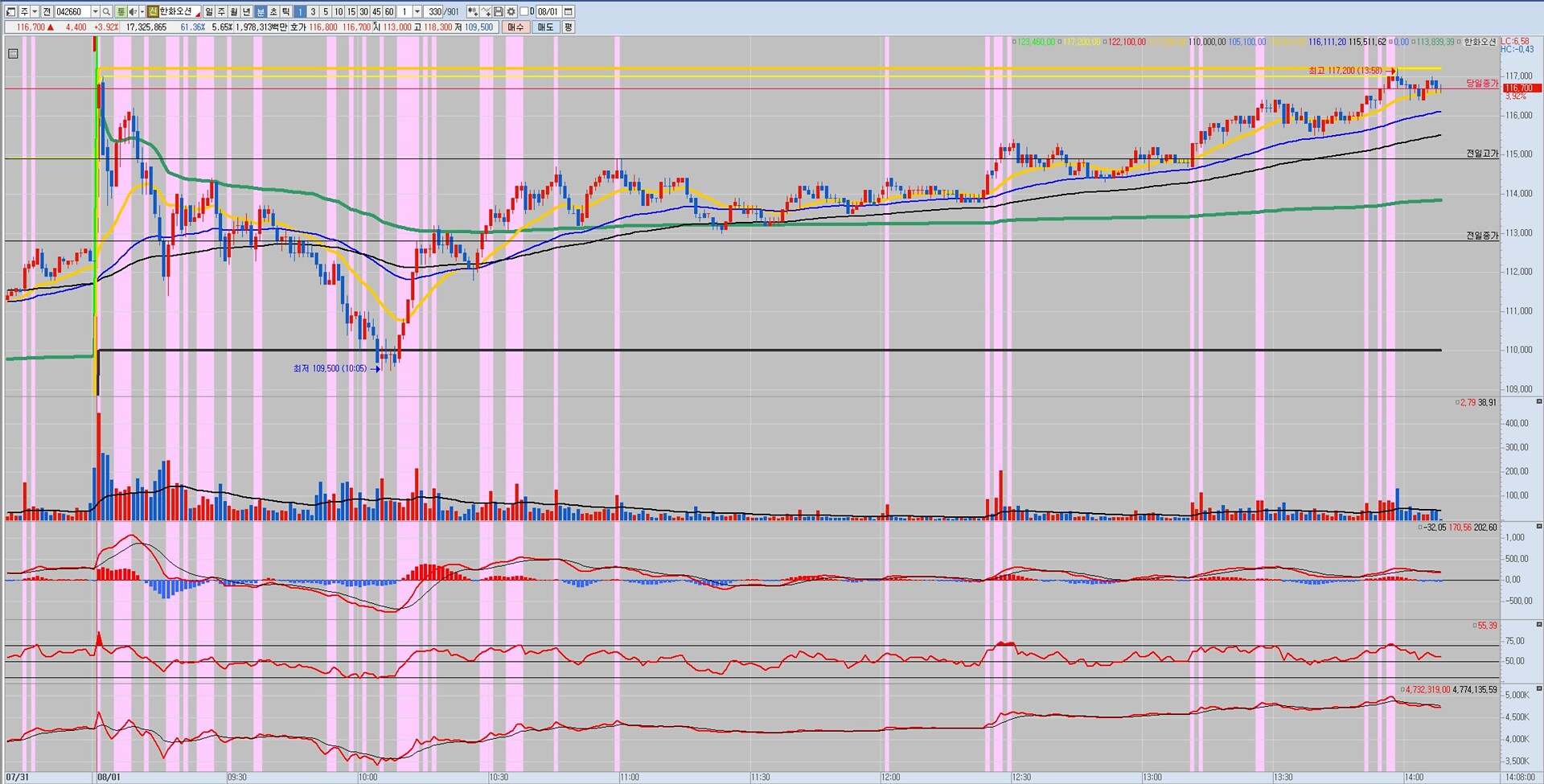1544x784 pixels.
Task: Expand the stock code 042660 dropdown
Action: point(95,12)
